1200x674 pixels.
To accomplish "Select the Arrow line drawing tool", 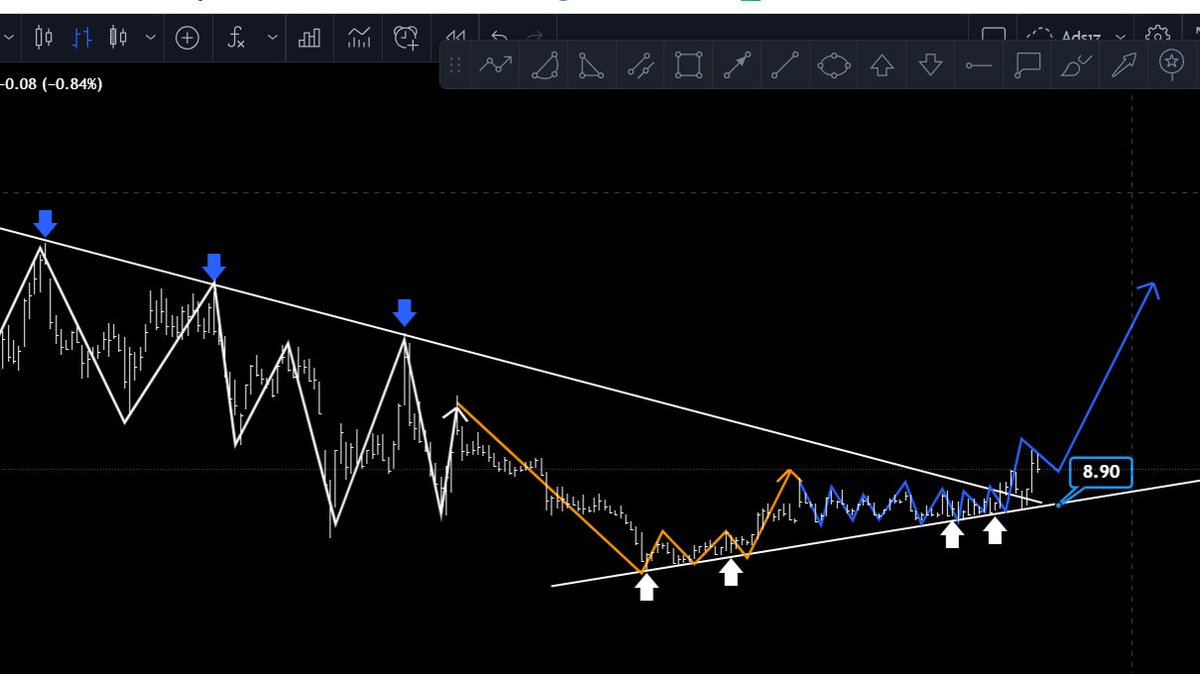I will [x=737, y=66].
